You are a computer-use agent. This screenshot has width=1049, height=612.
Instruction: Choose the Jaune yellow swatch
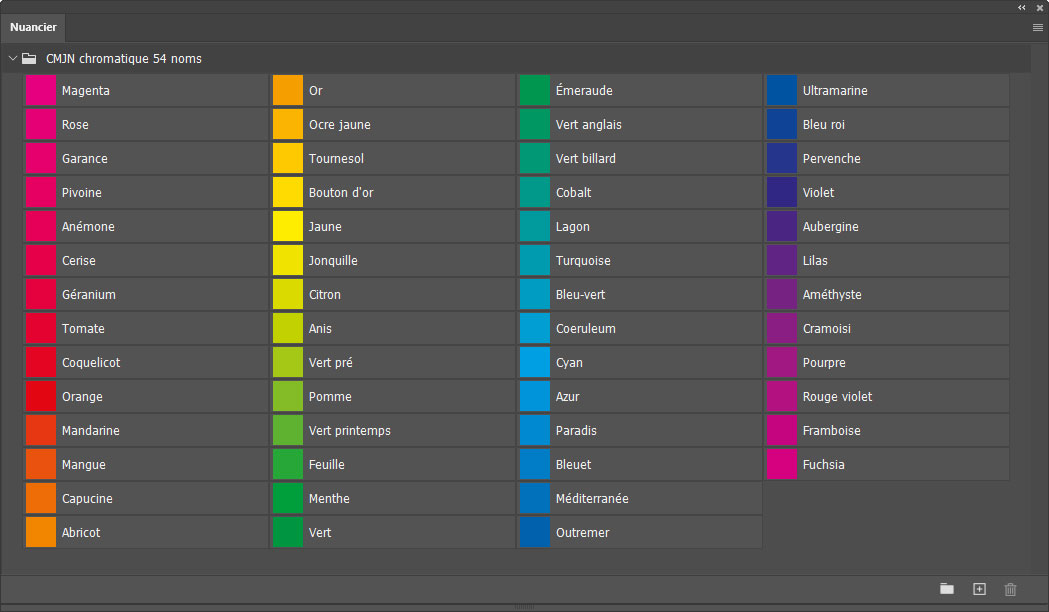click(288, 227)
